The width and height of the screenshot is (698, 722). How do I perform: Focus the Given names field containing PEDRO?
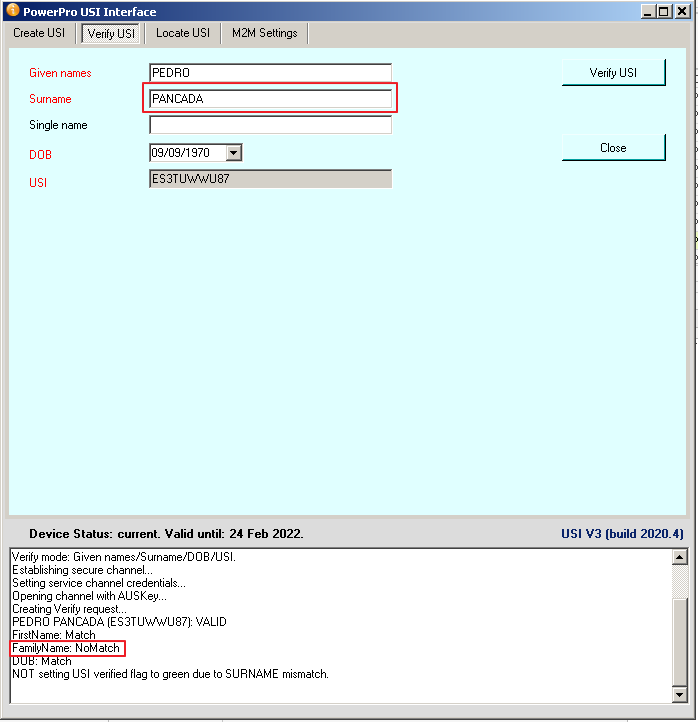point(271,73)
